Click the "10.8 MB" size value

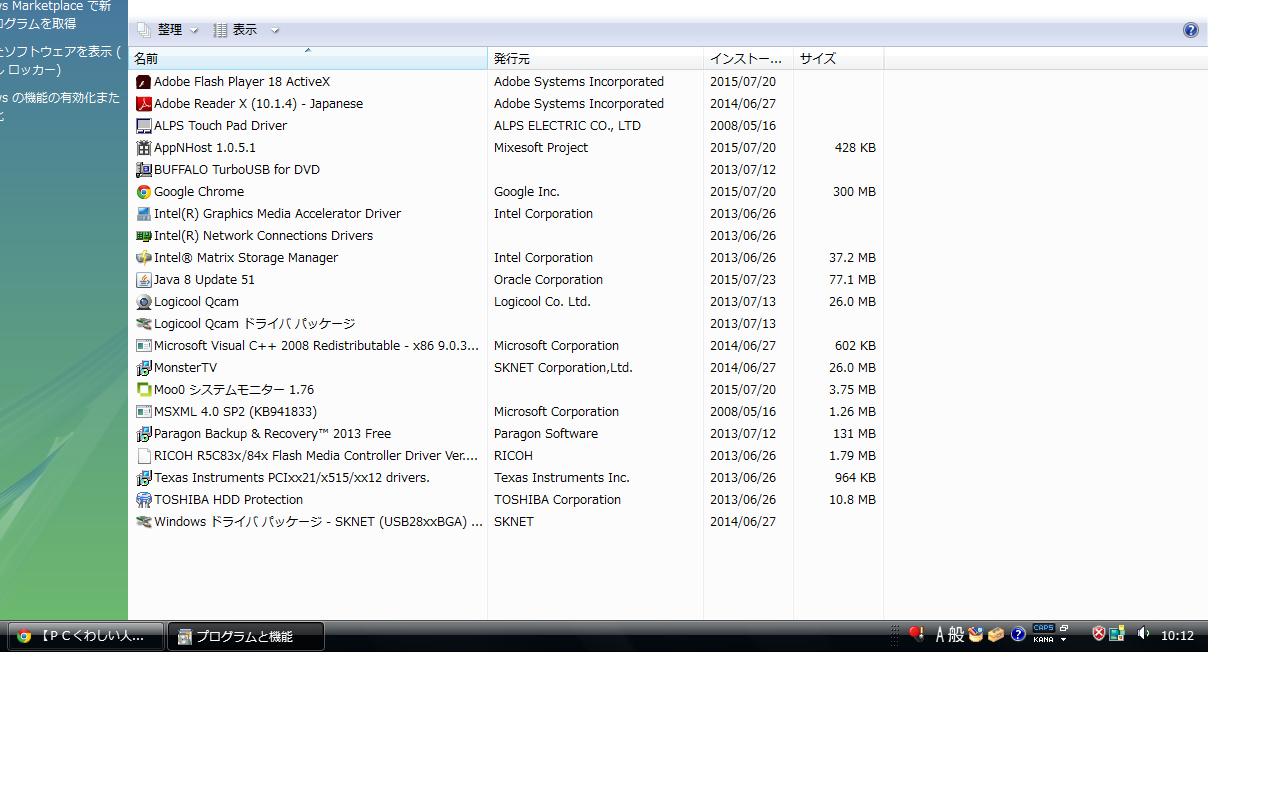coord(852,500)
